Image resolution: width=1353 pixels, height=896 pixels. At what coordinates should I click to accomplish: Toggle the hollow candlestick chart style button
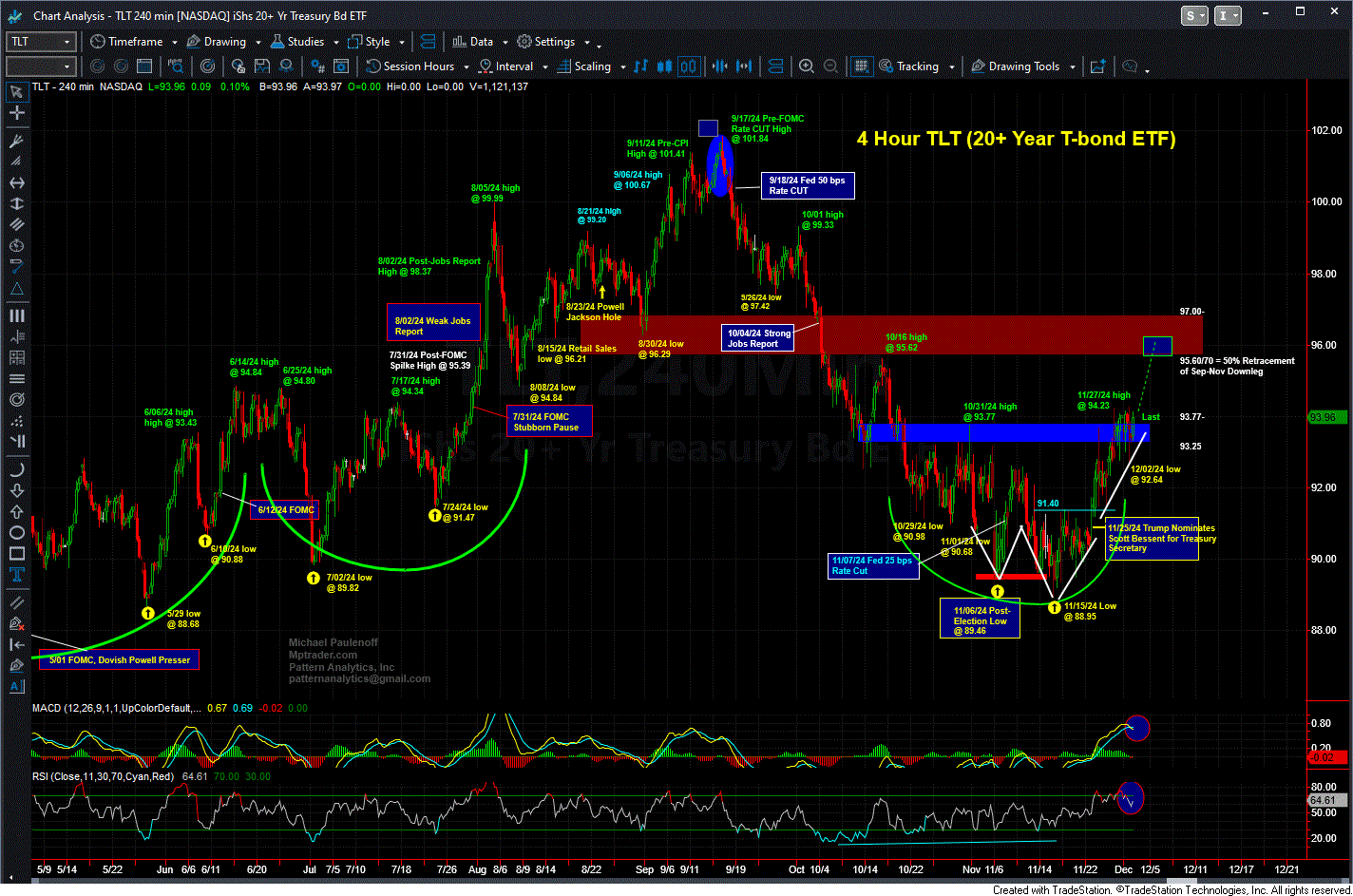(689, 67)
